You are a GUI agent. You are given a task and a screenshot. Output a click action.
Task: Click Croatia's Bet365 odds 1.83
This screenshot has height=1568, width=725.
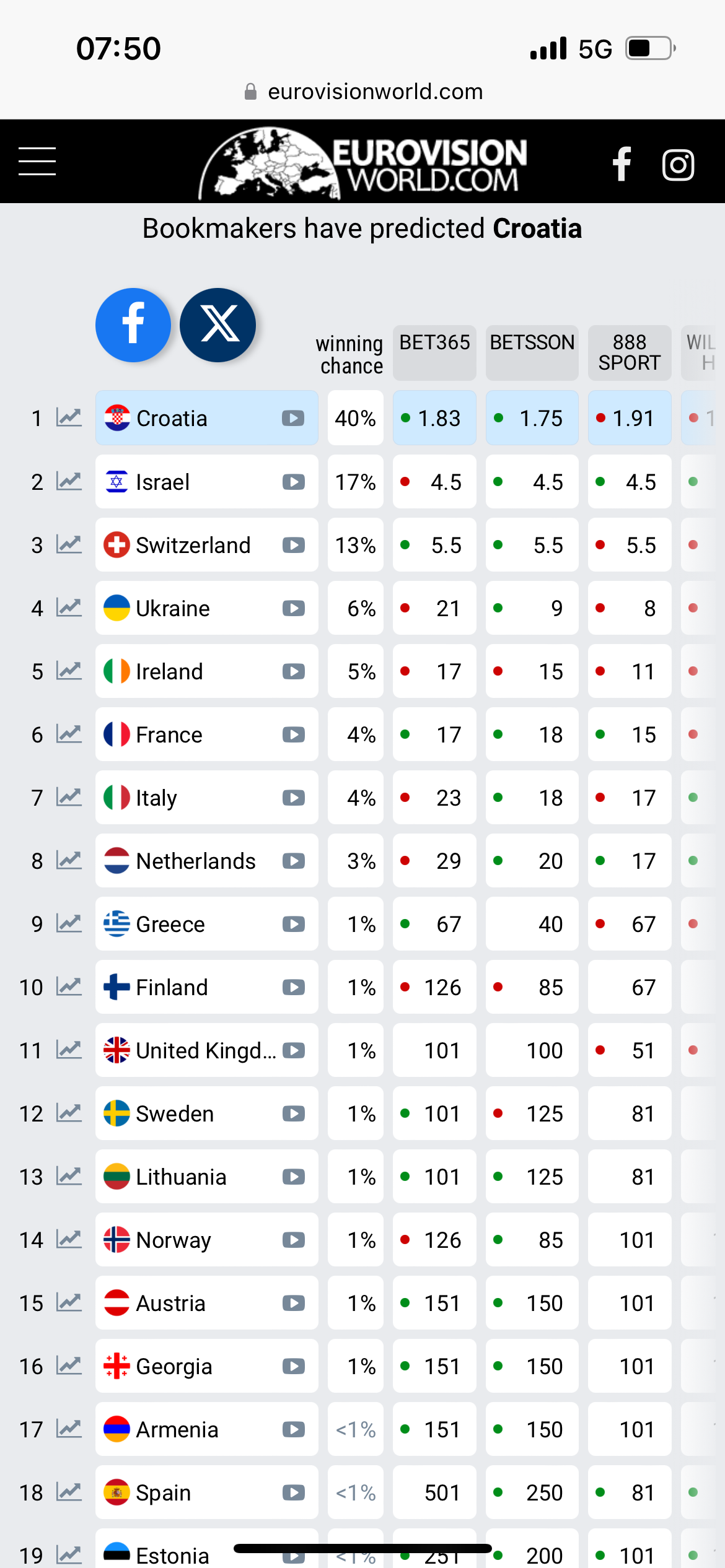point(434,418)
